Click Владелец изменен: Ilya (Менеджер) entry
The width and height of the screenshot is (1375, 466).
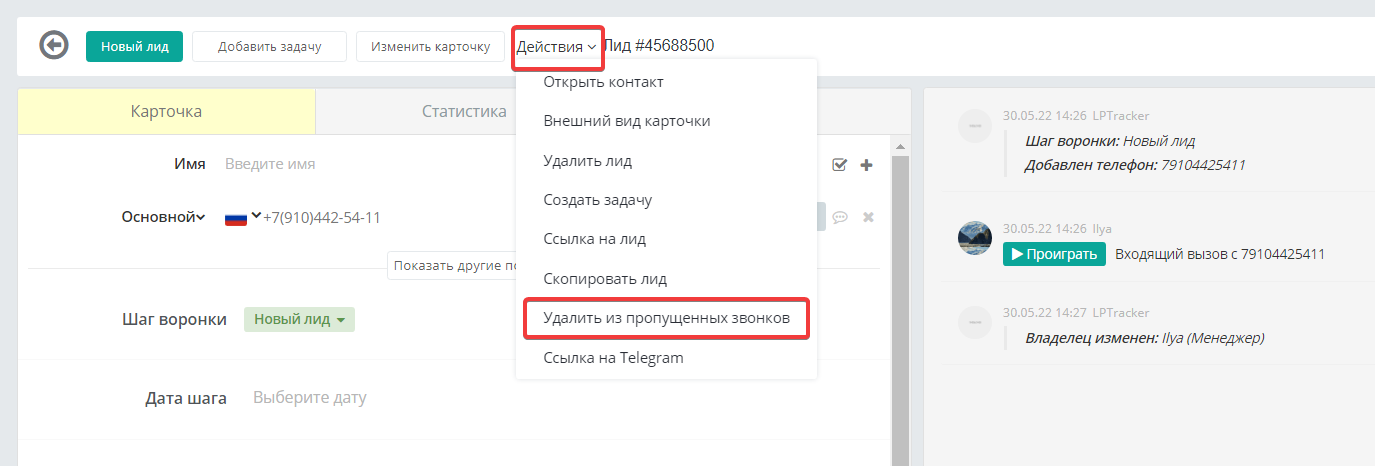1145,338
